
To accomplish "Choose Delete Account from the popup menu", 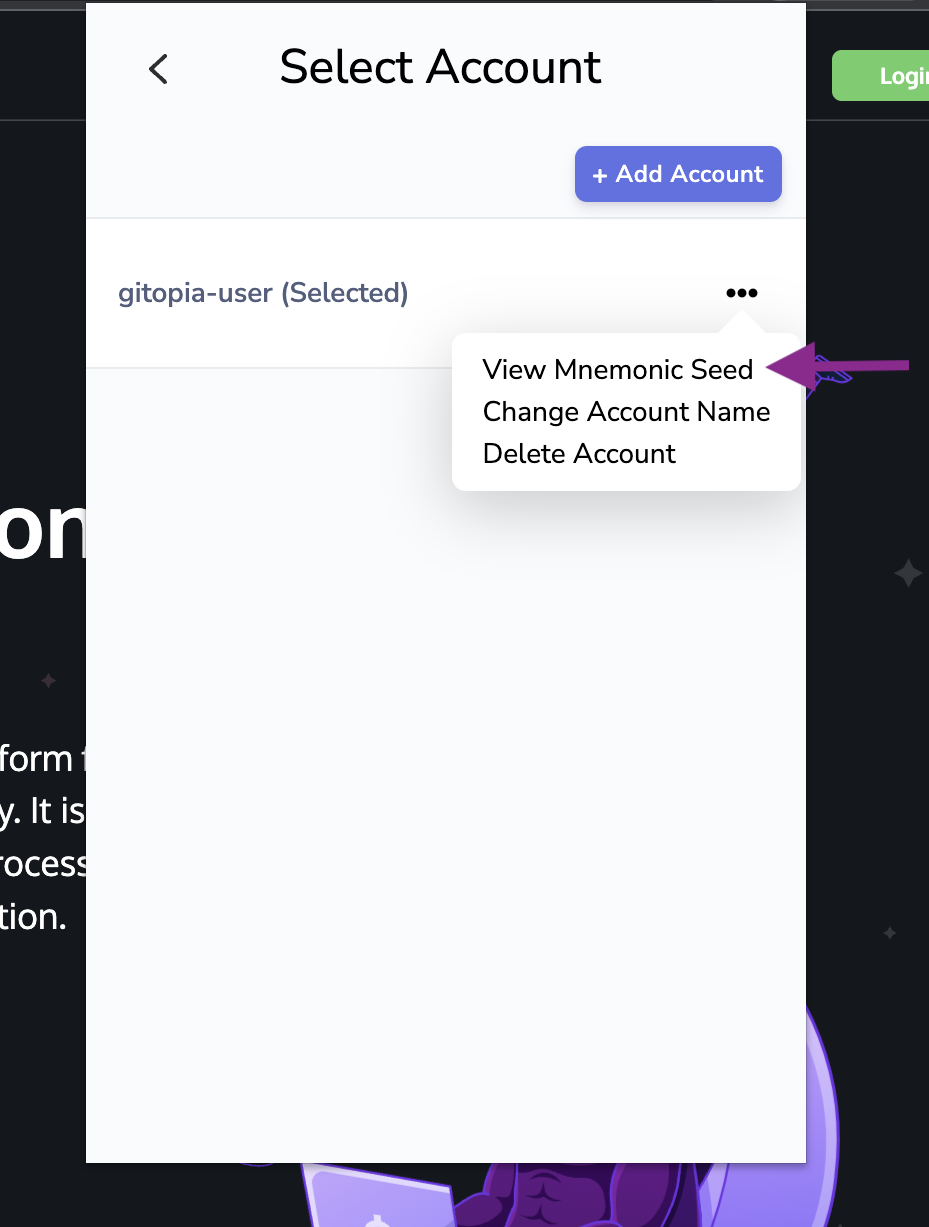I will 579,454.
